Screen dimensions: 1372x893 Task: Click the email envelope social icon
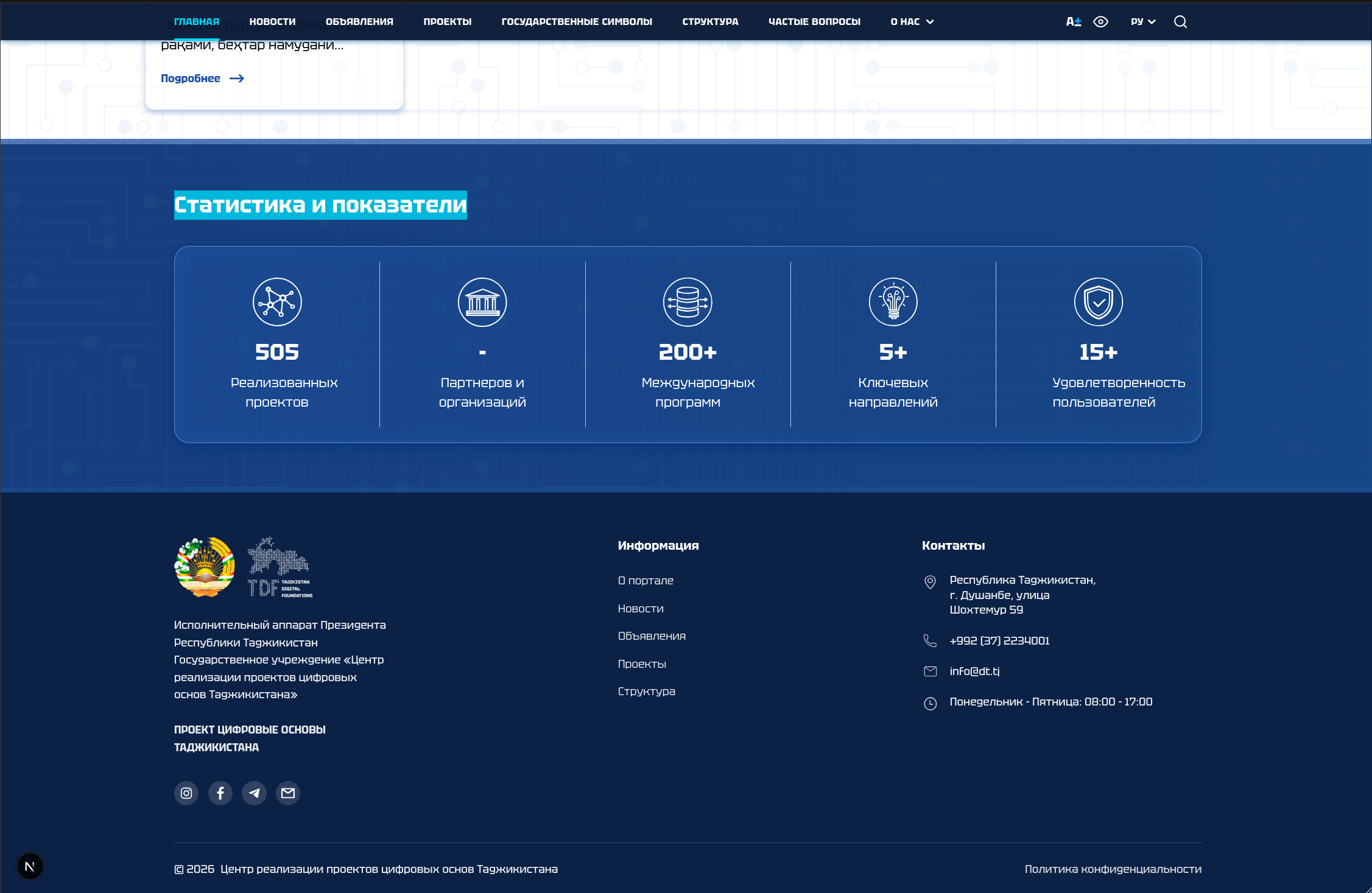[288, 793]
